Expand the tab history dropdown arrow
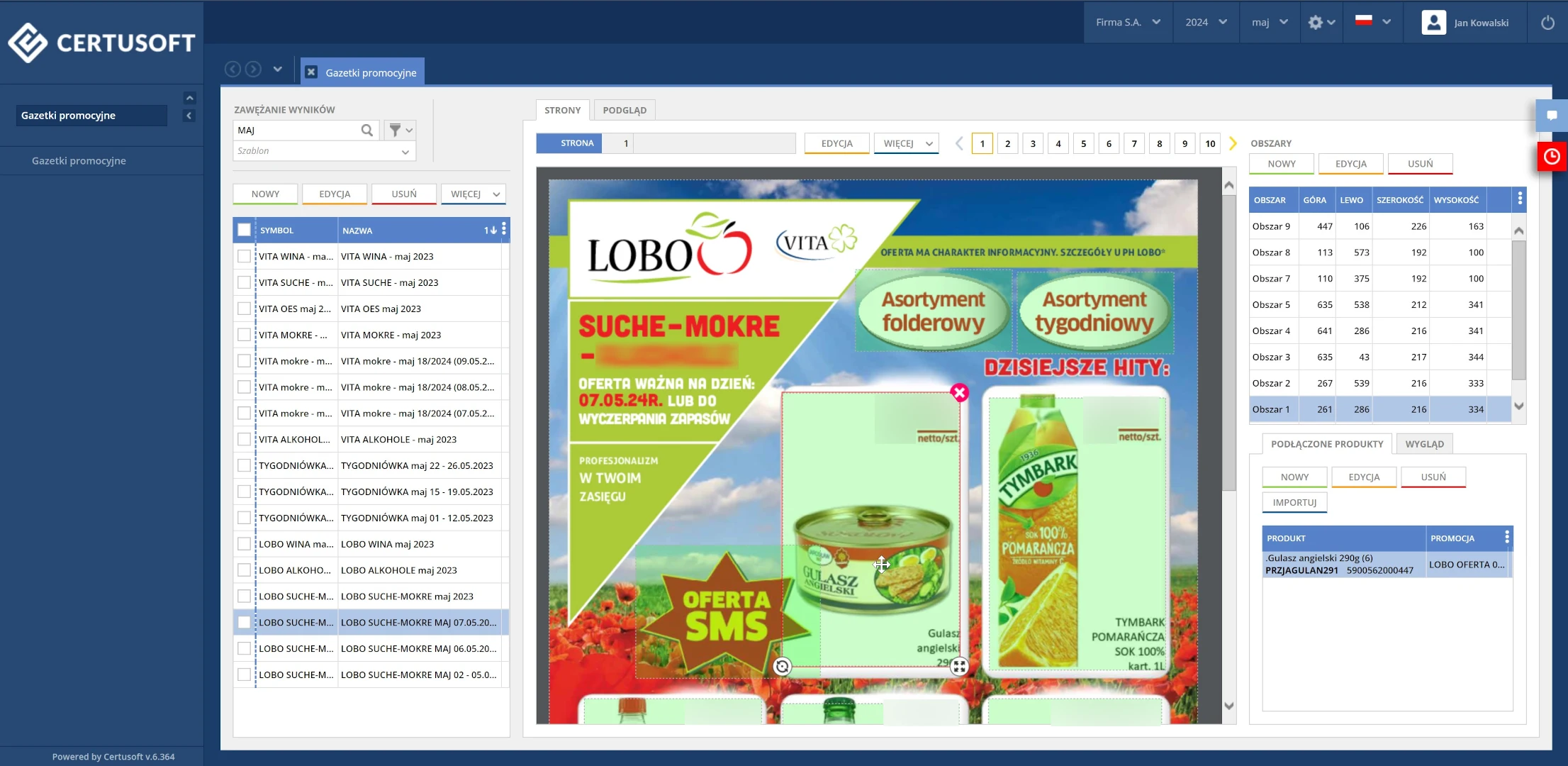Viewport: 1568px width, 766px height. tap(278, 69)
